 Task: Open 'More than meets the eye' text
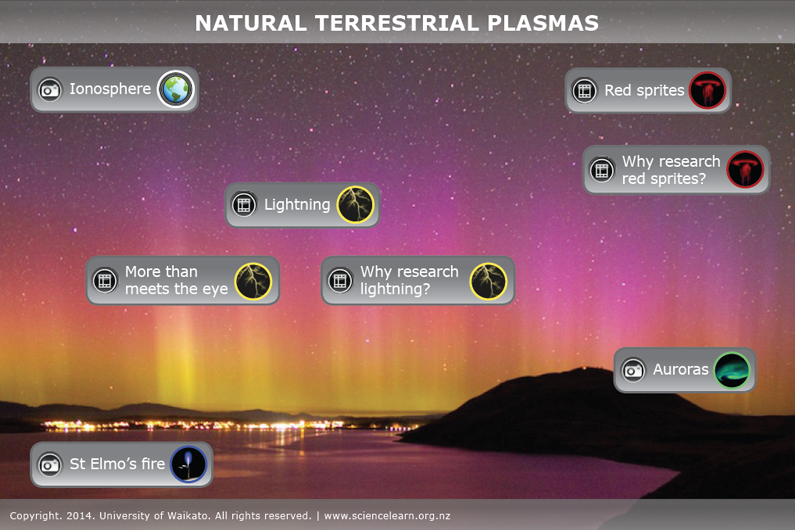pos(176,280)
